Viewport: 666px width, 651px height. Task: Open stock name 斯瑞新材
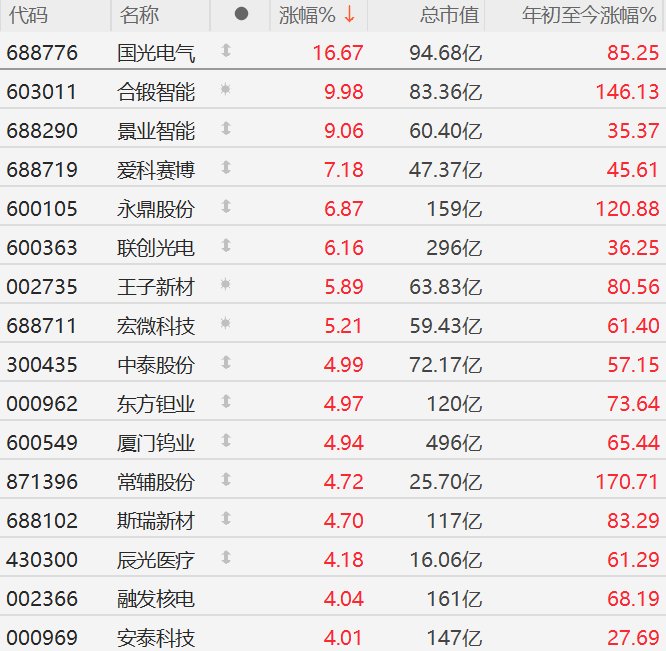(x=156, y=521)
